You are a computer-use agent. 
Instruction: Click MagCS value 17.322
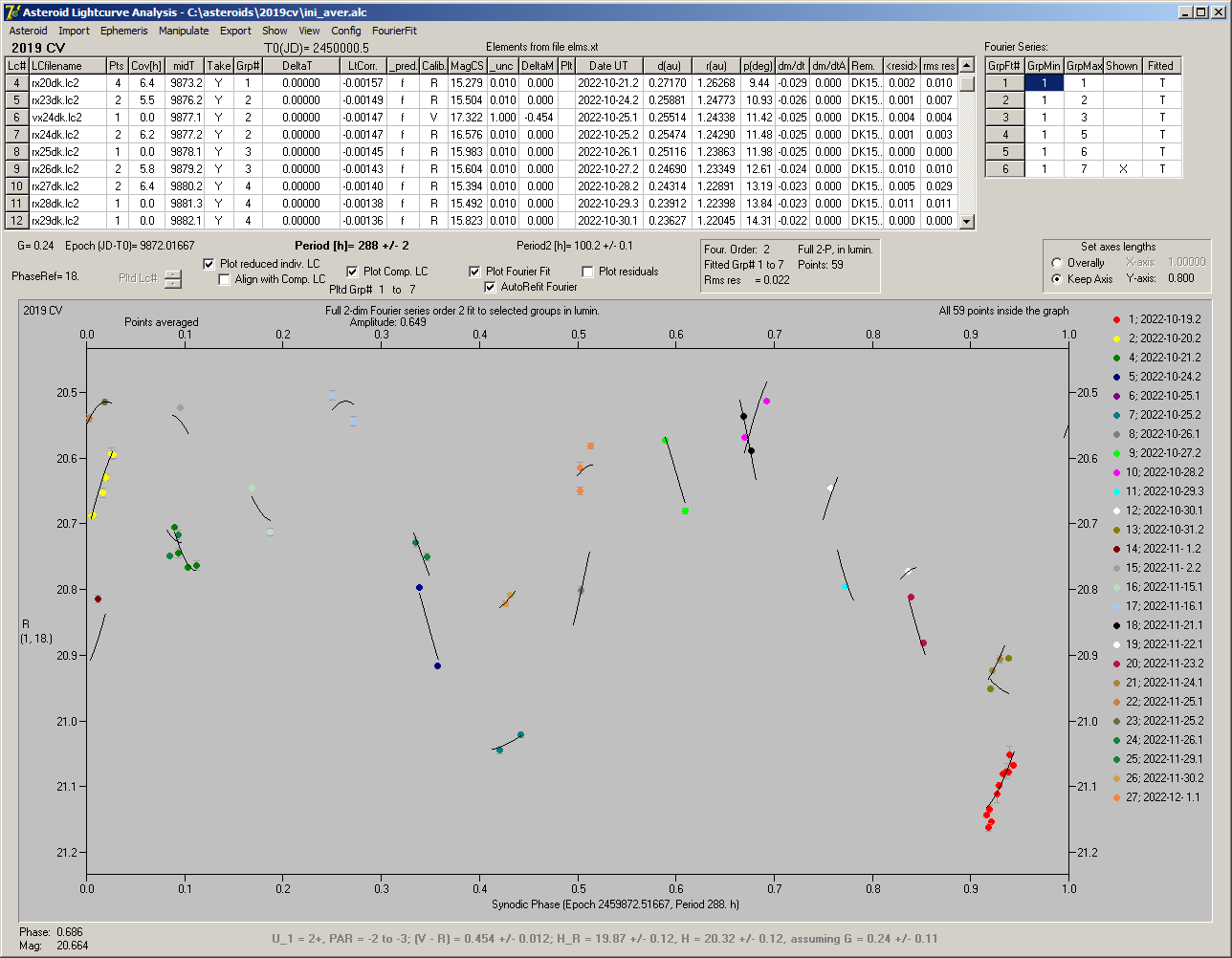pyautogui.click(x=467, y=118)
